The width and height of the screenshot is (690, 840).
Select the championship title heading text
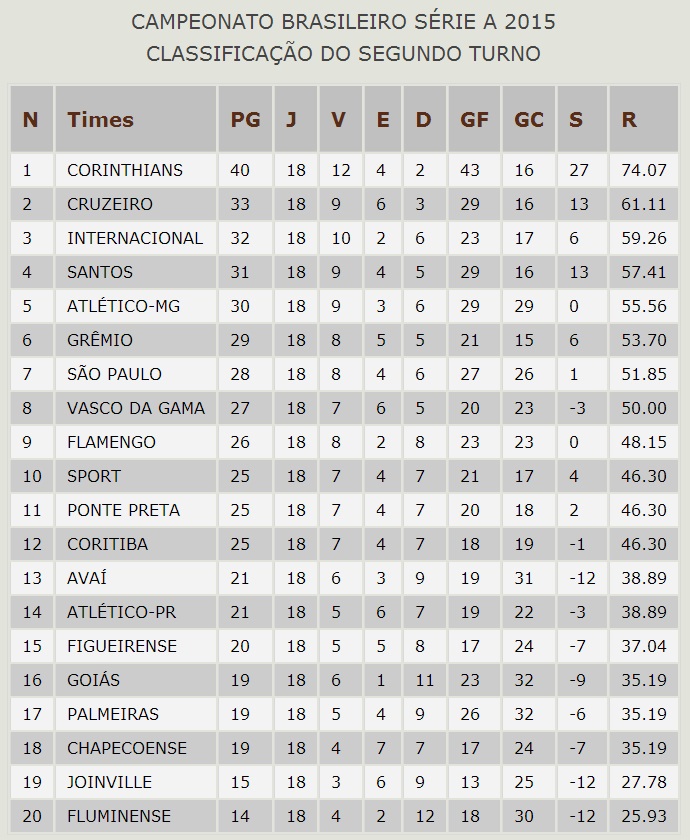click(x=344, y=22)
